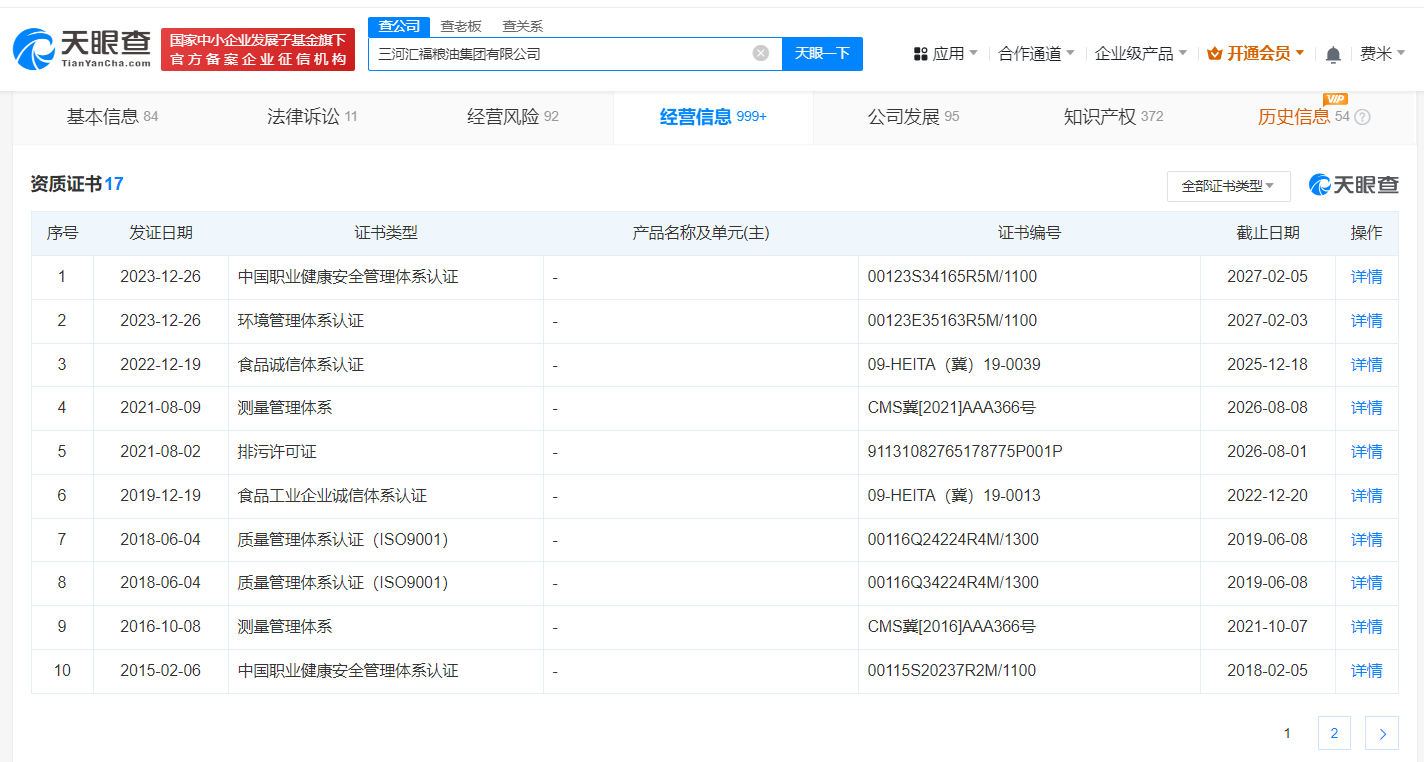The width and height of the screenshot is (1424, 762).
Task: Open 详情 for the 排污许可证 certificate
Action: pyautogui.click(x=1366, y=451)
